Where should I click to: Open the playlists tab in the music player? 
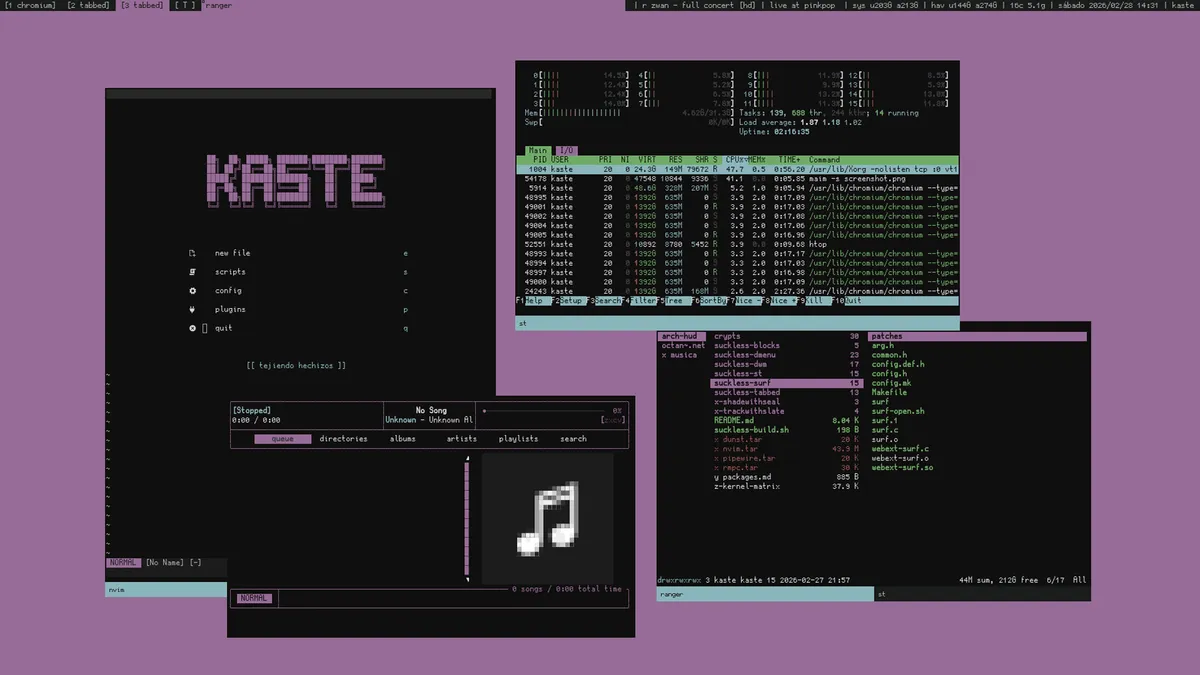[518, 438]
